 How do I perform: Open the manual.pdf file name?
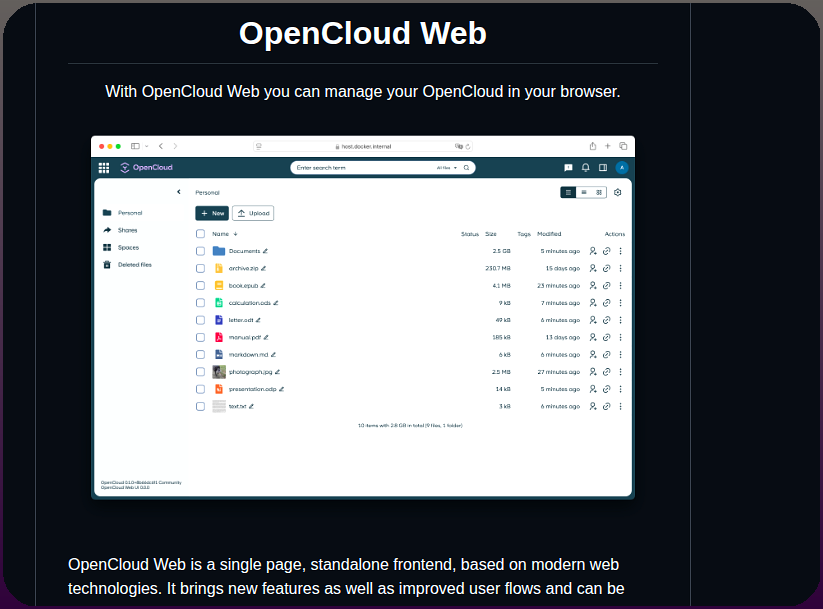tap(245, 338)
